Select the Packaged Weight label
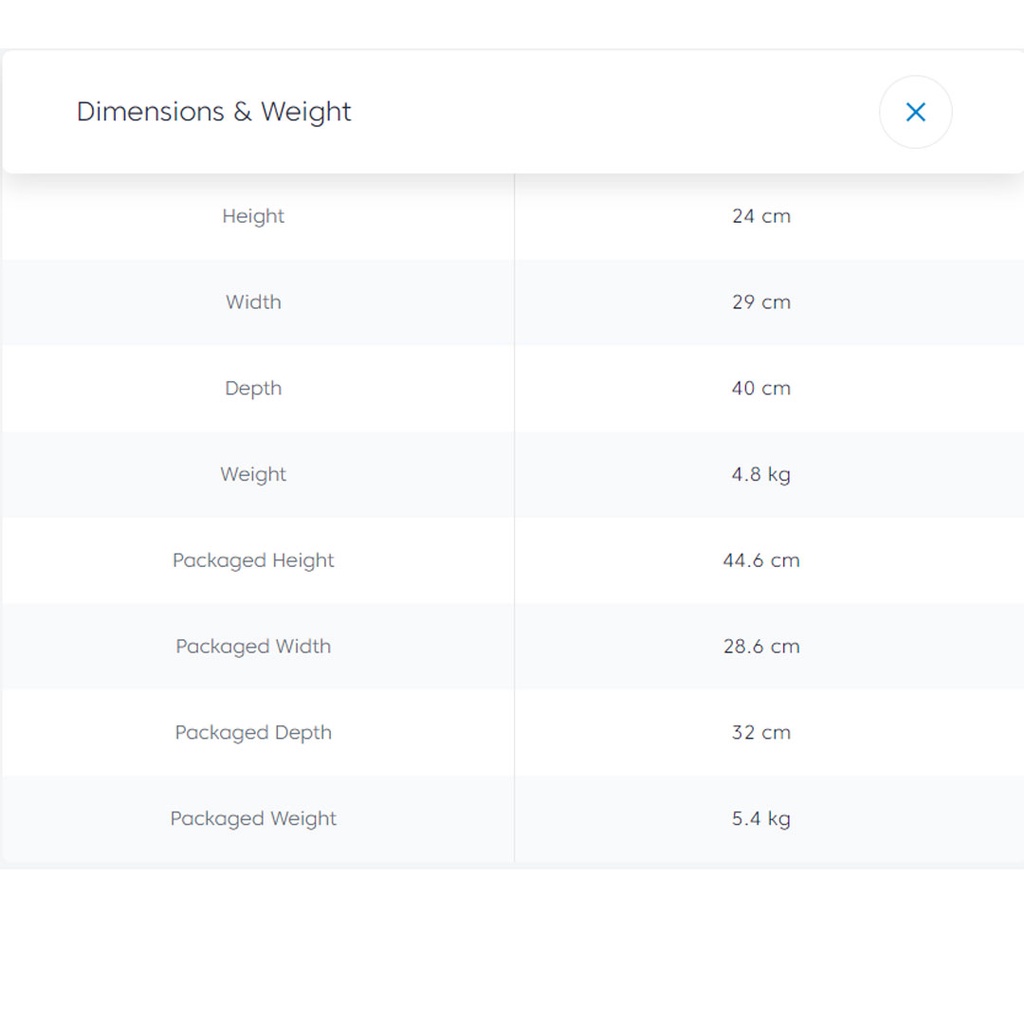Image resolution: width=1024 pixels, height=1024 pixels. click(253, 818)
